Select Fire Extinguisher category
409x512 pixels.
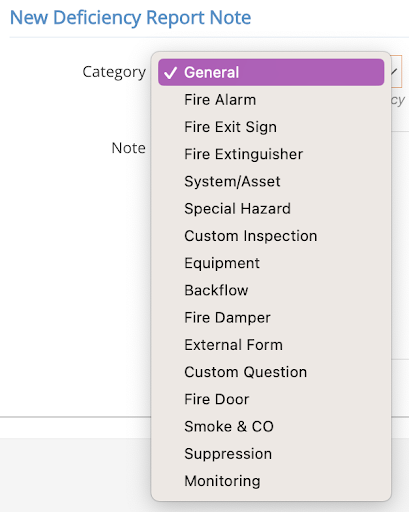coord(271,154)
